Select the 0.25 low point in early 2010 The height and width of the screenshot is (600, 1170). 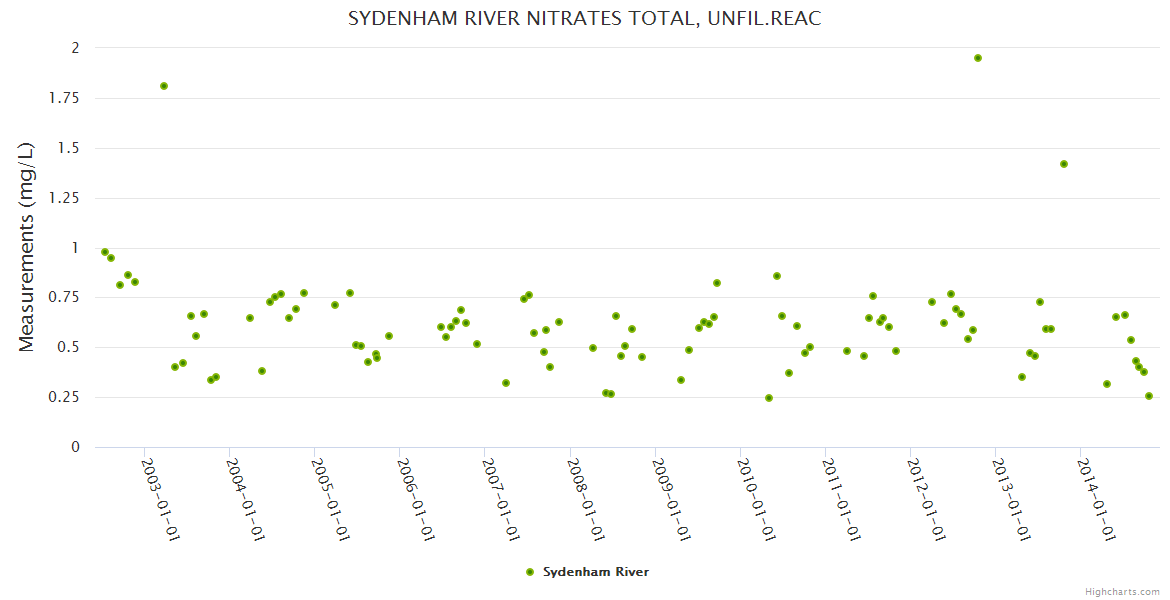coord(769,398)
